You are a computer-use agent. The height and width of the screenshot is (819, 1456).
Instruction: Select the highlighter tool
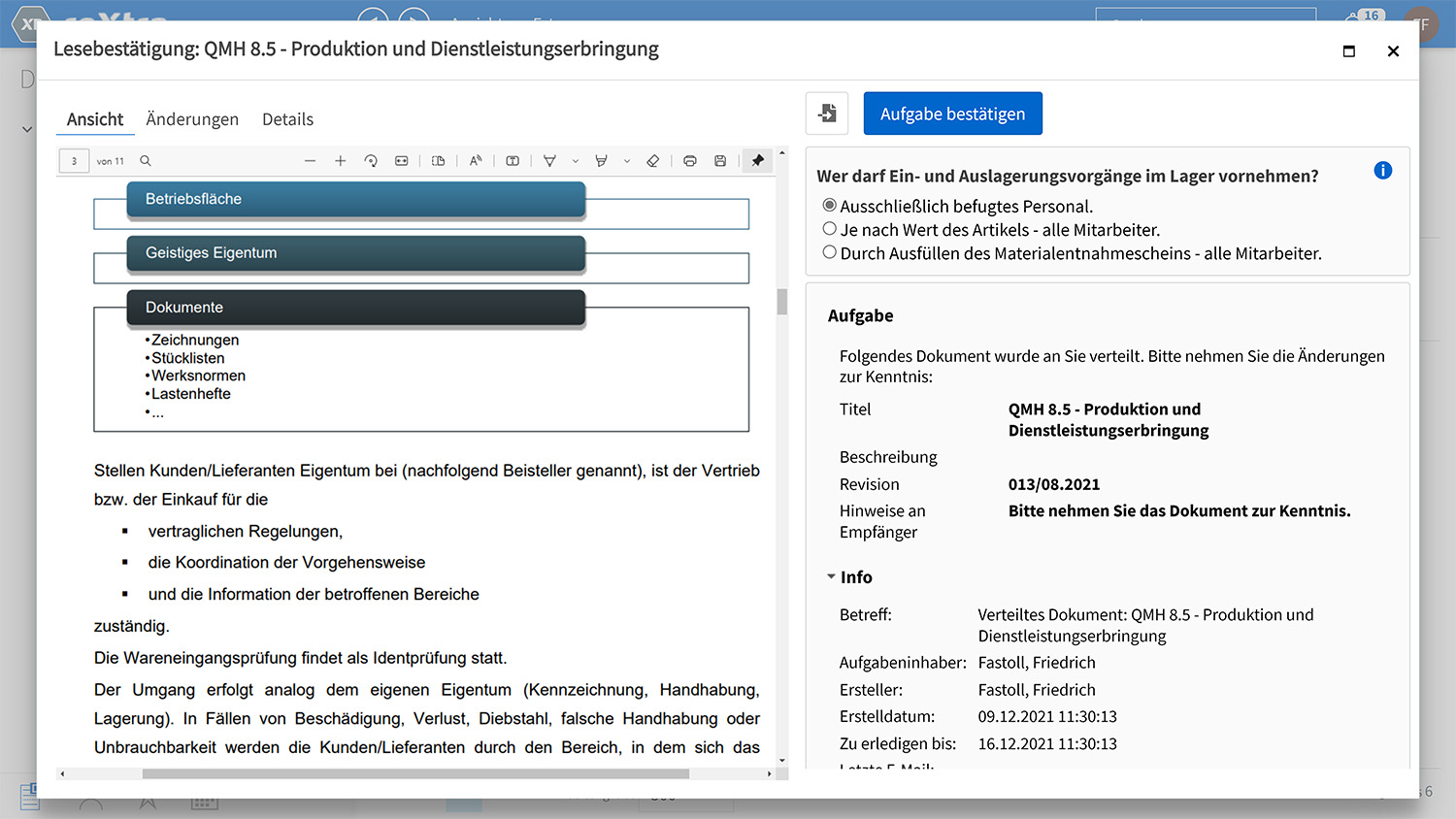tap(601, 161)
